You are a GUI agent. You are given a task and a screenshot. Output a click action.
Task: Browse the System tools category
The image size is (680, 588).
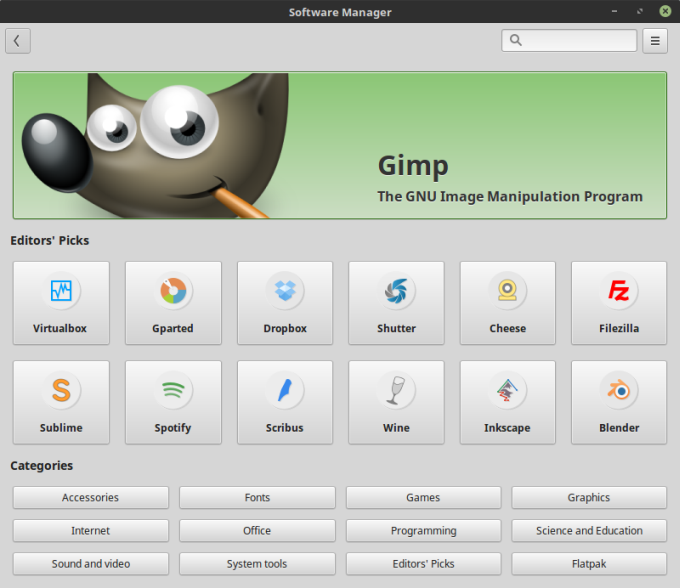(x=257, y=564)
